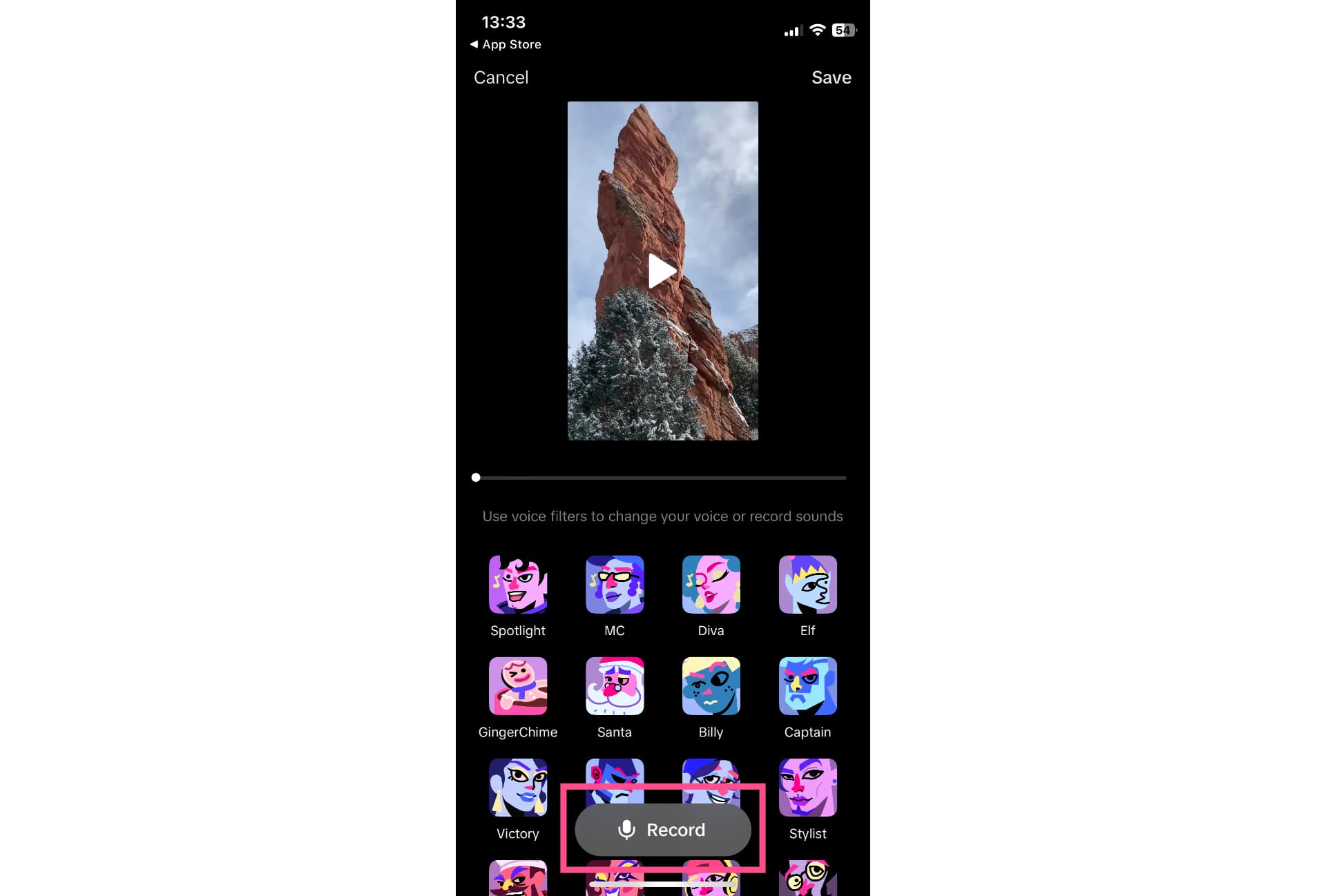The height and width of the screenshot is (896, 1326).
Task: Toggle the microphone recording icon
Action: tap(626, 829)
